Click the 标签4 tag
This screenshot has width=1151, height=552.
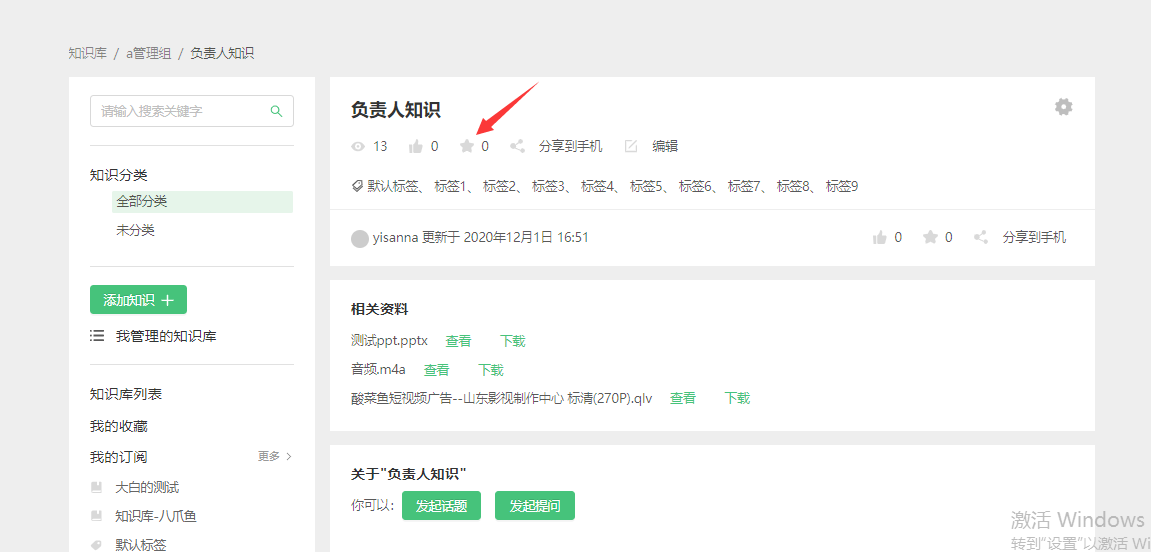coord(598,186)
